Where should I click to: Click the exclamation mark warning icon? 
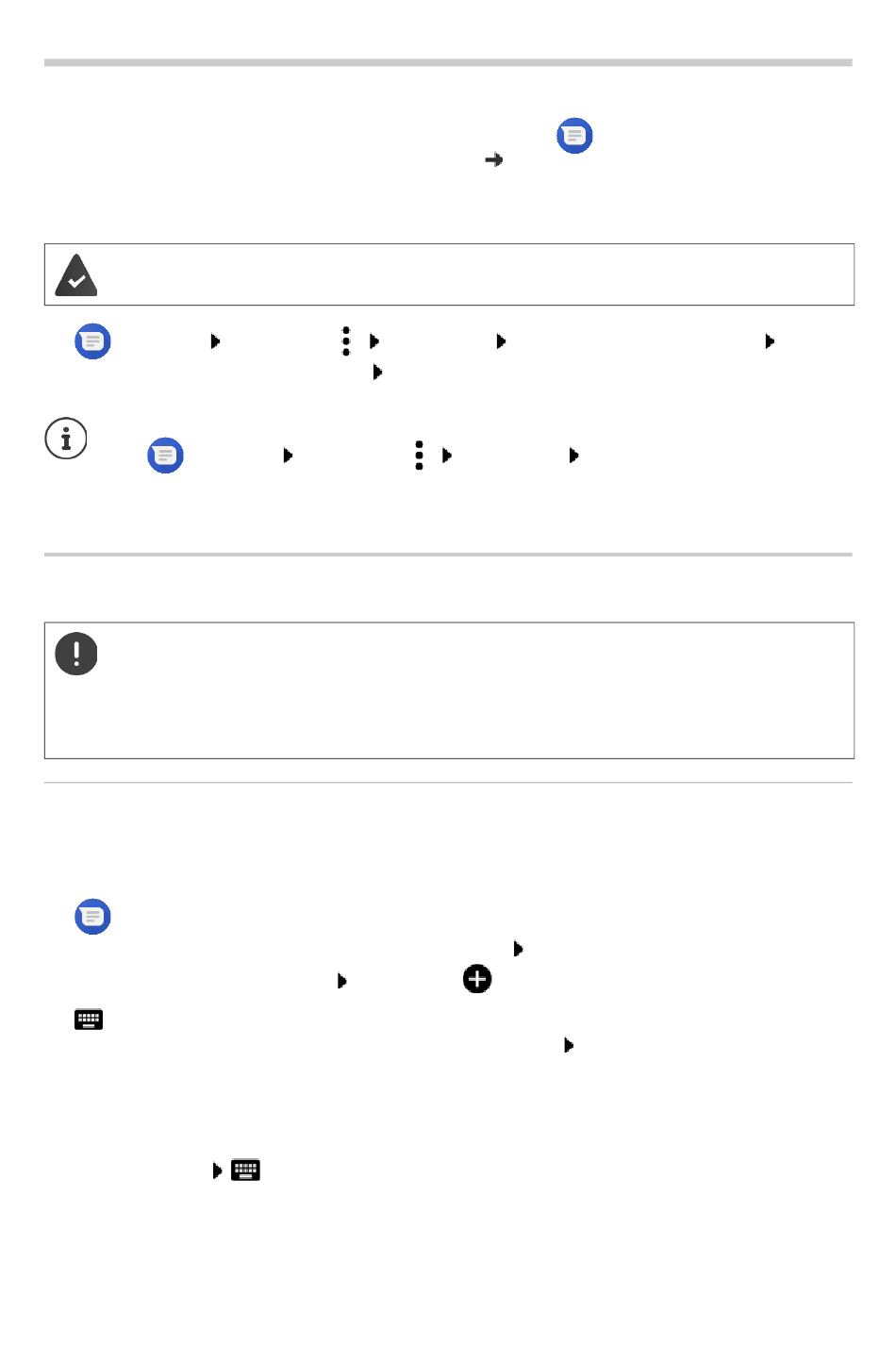(x=76, y=654)
